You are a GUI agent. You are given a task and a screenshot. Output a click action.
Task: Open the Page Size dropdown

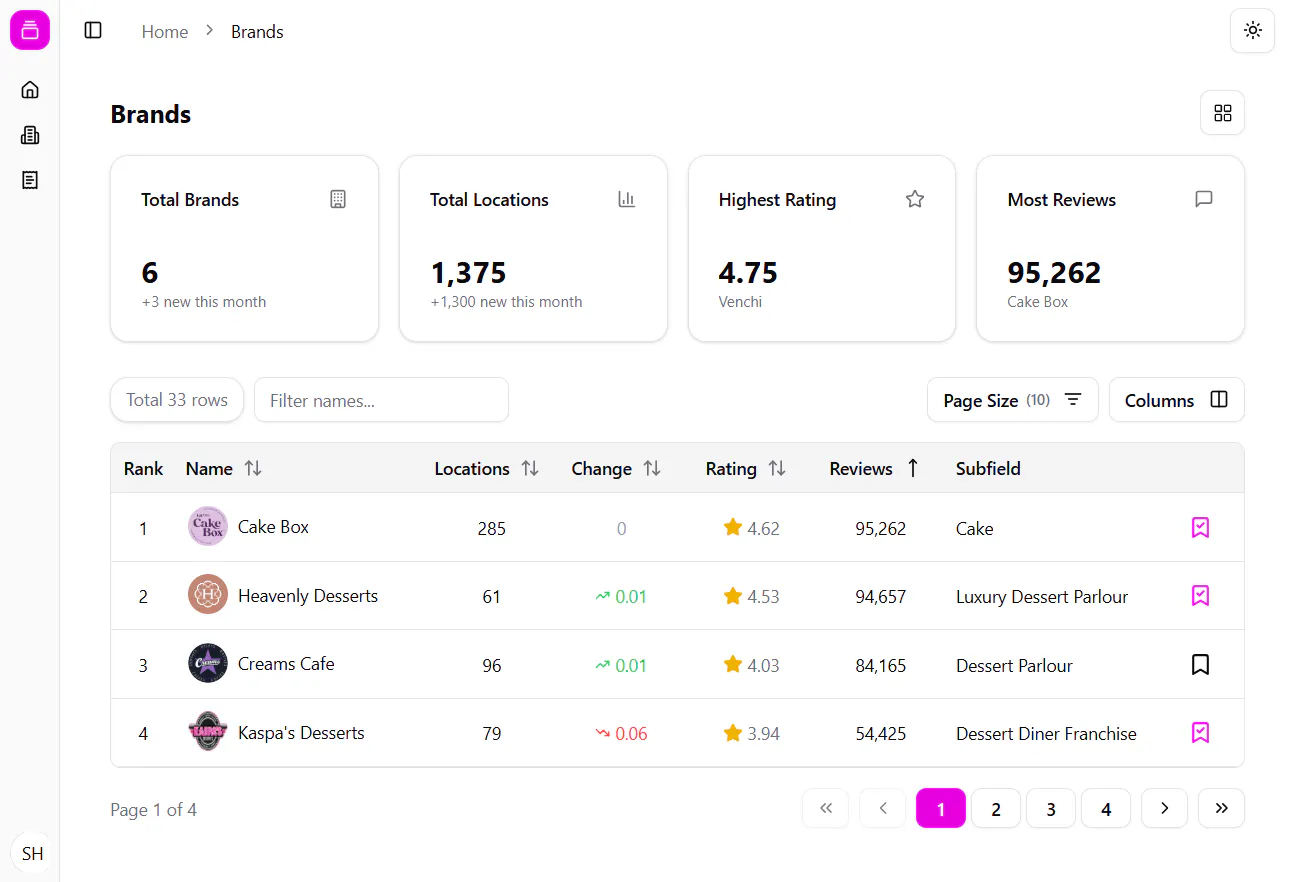pyautogui.click(x=1012, y=400)
